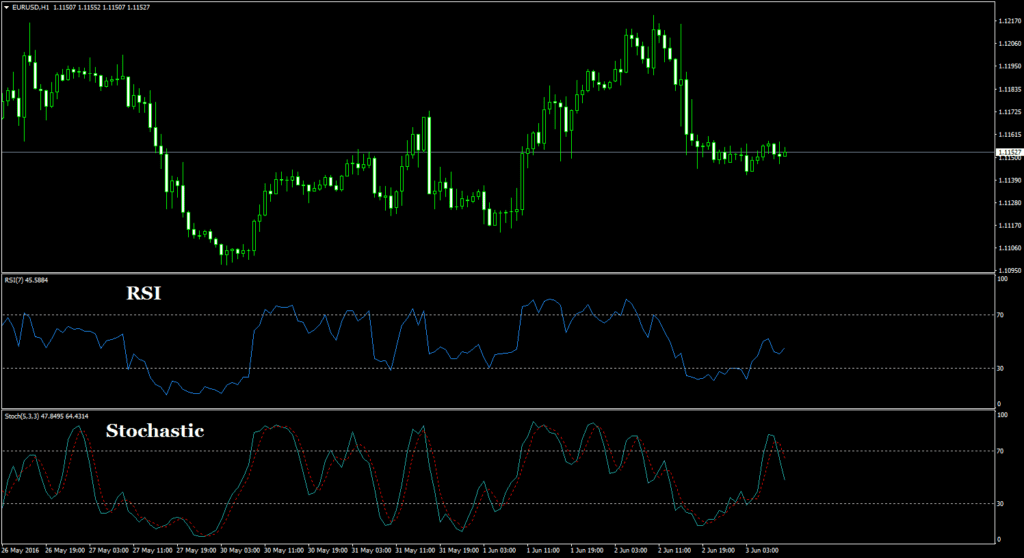Click time axis label 31 May 03:00
The height and width of the screenshot is (558, 1024).
[371, 550]
